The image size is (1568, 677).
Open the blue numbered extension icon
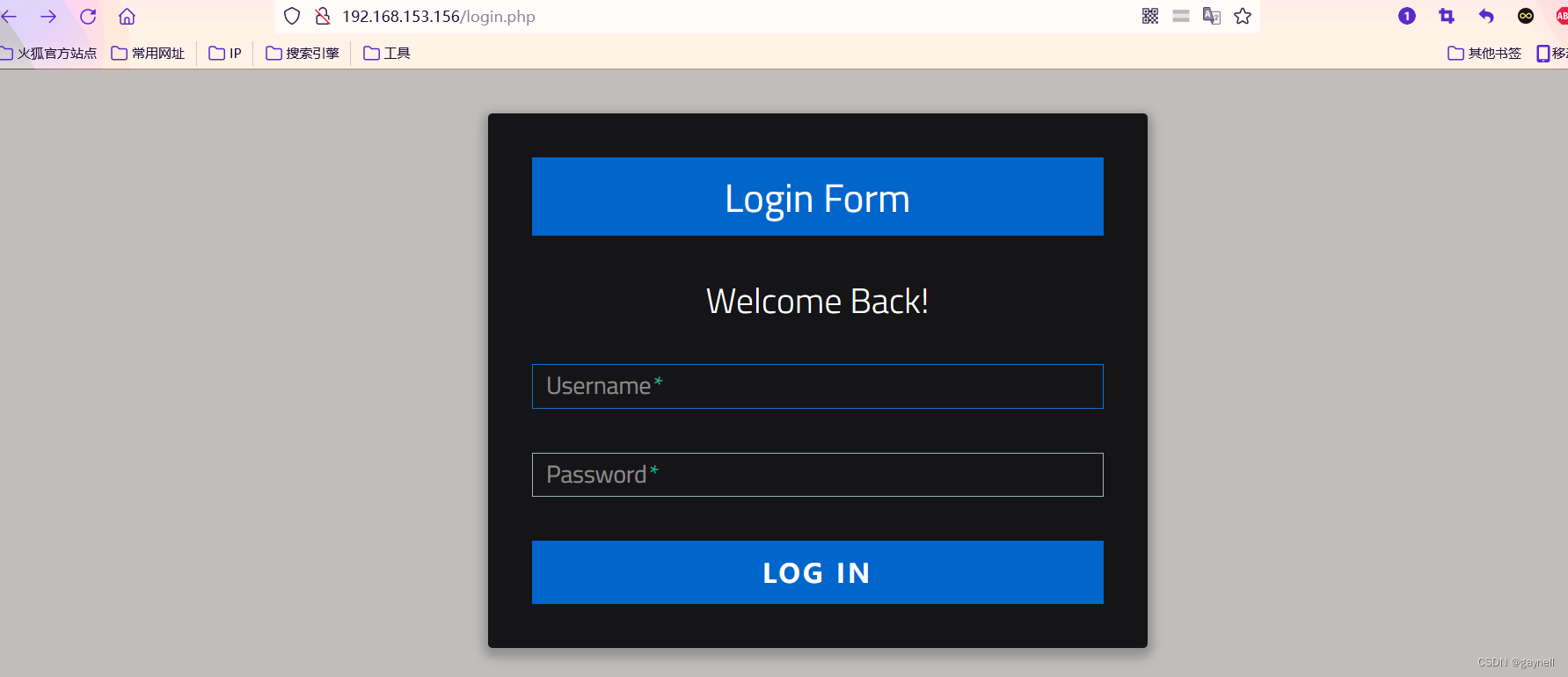[1407, 16]
